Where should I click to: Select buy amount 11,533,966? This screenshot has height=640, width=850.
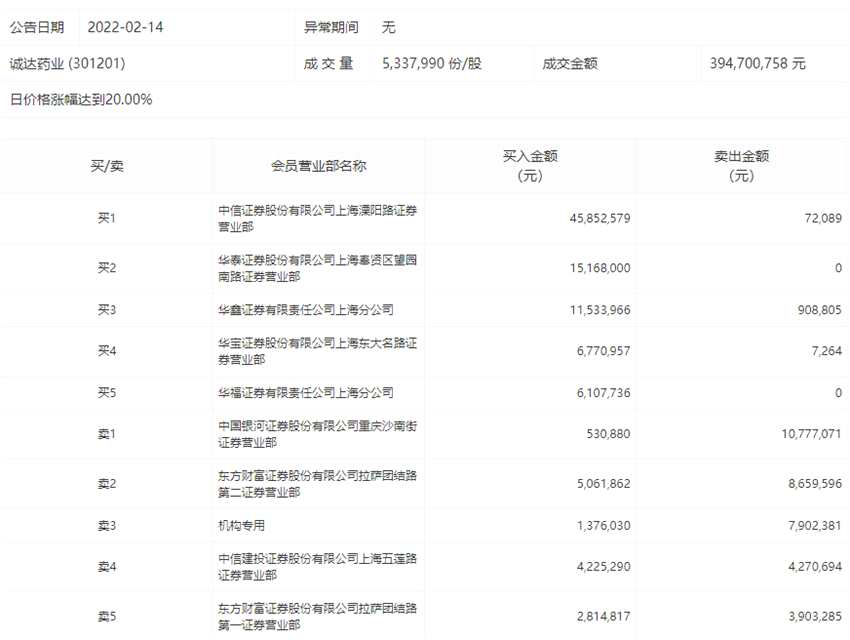point(600,310)
